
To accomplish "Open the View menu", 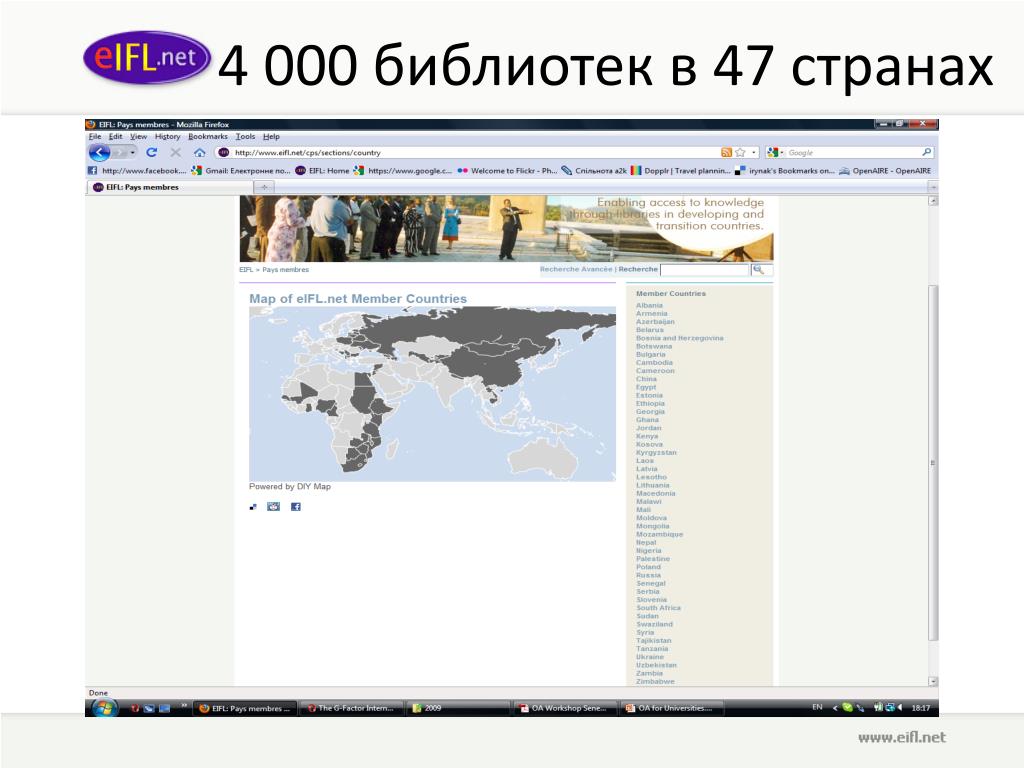I will (138, 136).
